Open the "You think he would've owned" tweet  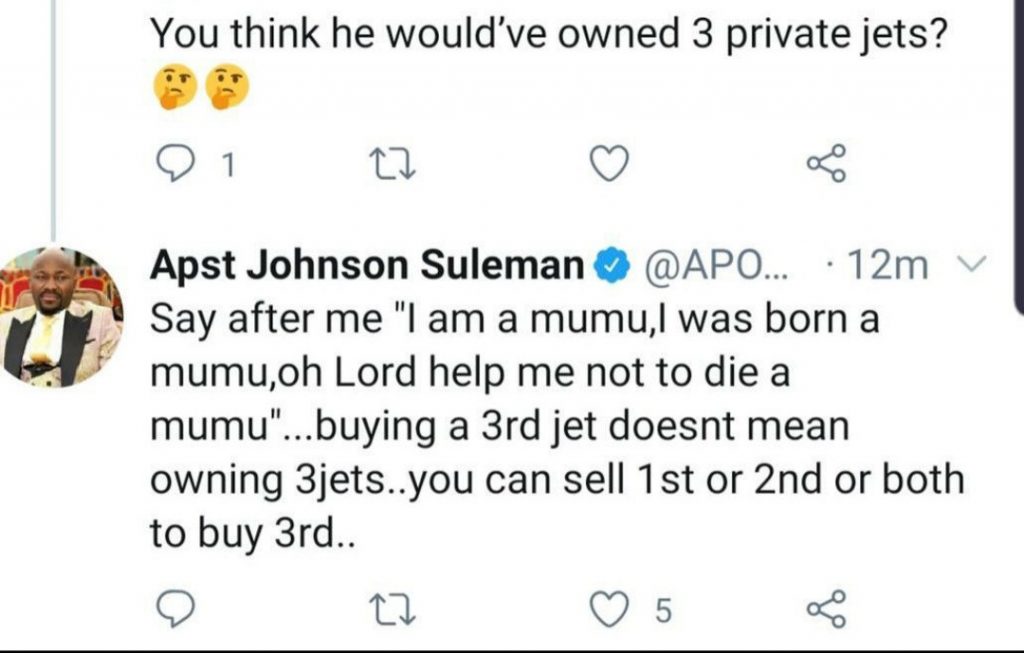pyautogui.click(x=548, y=37)
